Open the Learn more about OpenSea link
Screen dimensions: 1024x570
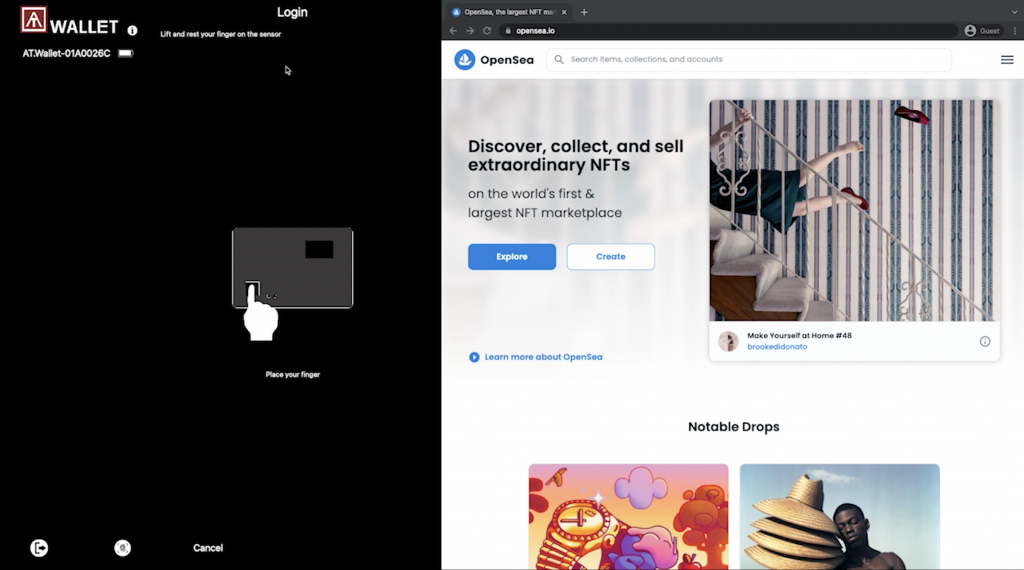(x=543, y=357)
